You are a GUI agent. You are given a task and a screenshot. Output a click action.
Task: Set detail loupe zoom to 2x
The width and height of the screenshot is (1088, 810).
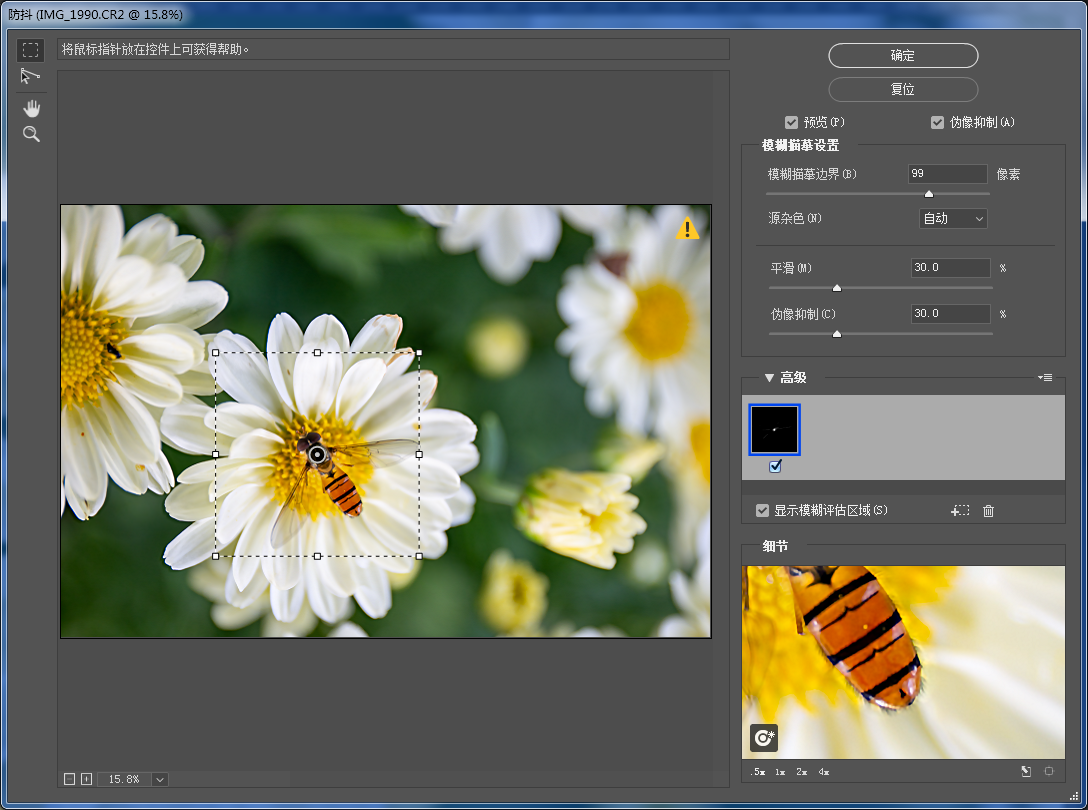pyautogui.click(x=800, y=772)
